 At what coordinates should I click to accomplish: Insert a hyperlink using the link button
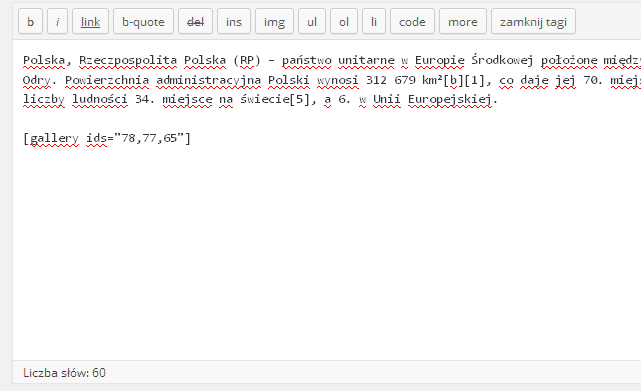point(90,21)
